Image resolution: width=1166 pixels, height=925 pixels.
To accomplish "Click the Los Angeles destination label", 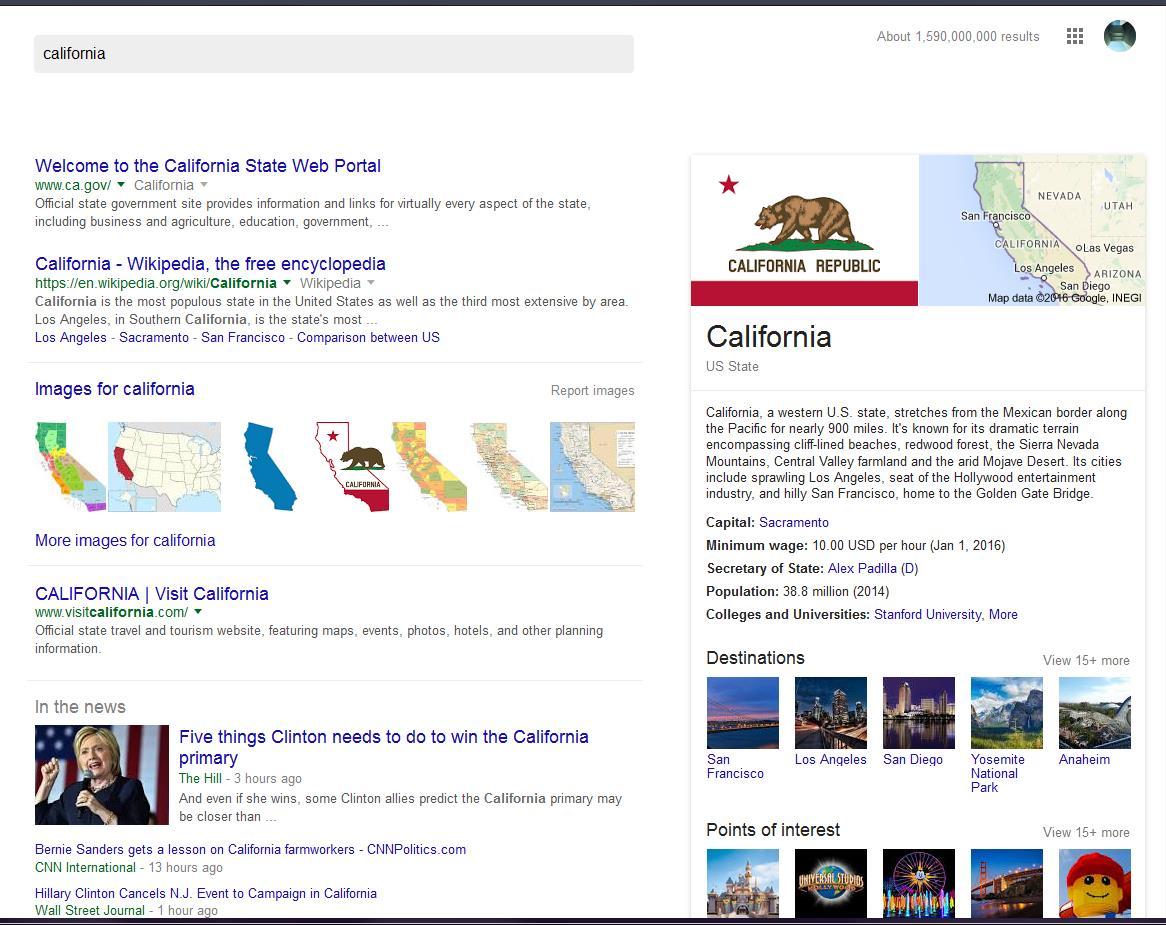I will coord(831,760).
